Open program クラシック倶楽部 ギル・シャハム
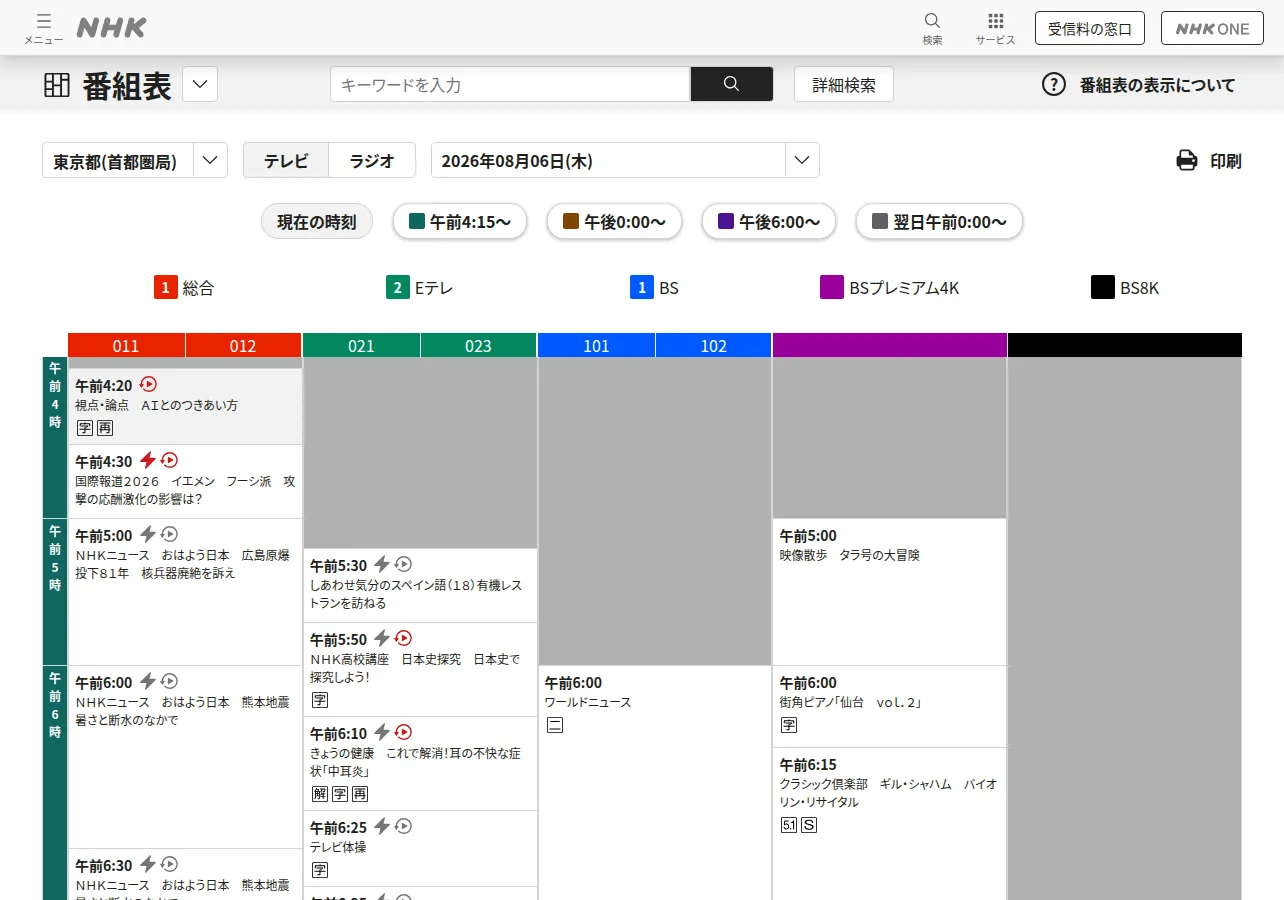 pos(889,824)
